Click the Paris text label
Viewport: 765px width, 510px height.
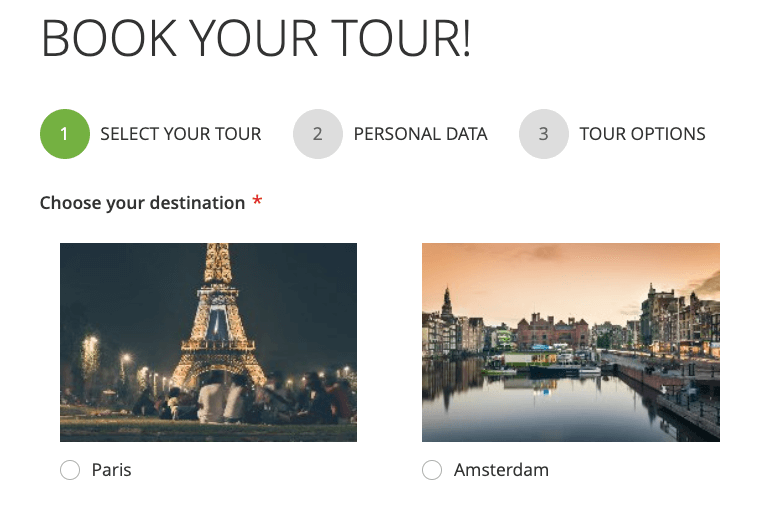111,470
